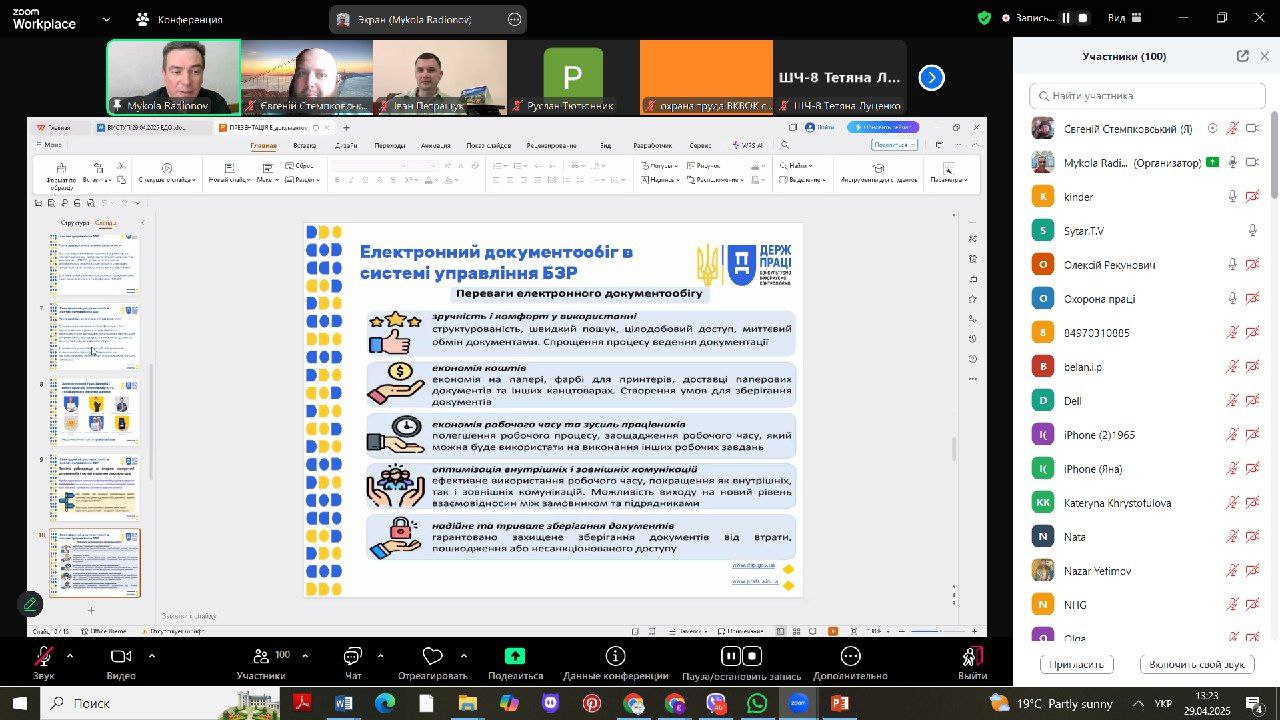
Task: Click the zoom slider in presentation status bar
Action: coord(940,631)
